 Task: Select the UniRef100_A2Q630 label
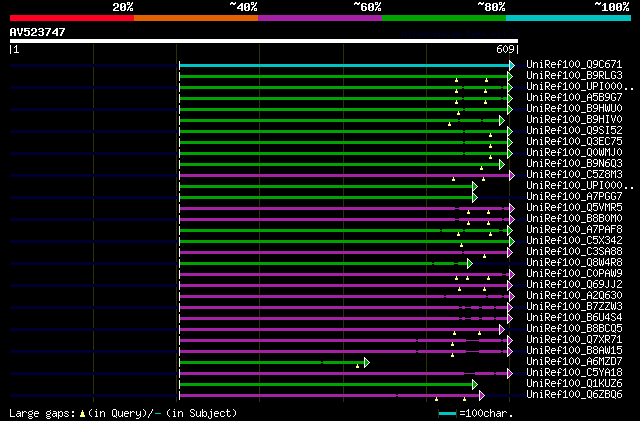click(574, 296)
